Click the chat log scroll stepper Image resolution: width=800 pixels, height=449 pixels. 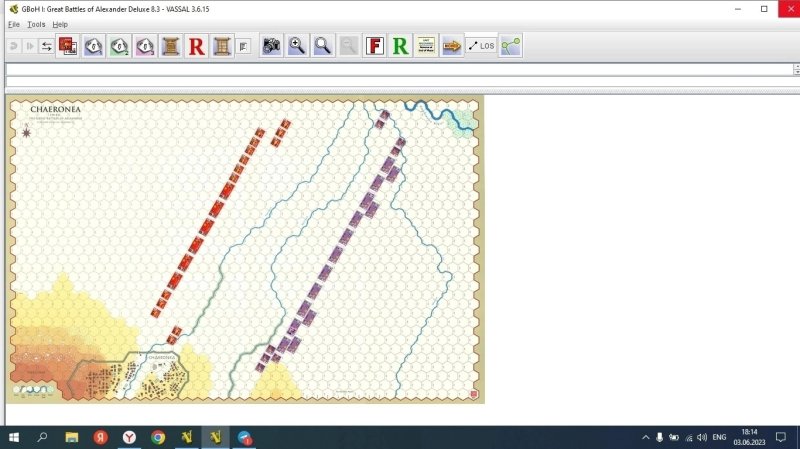796,69
